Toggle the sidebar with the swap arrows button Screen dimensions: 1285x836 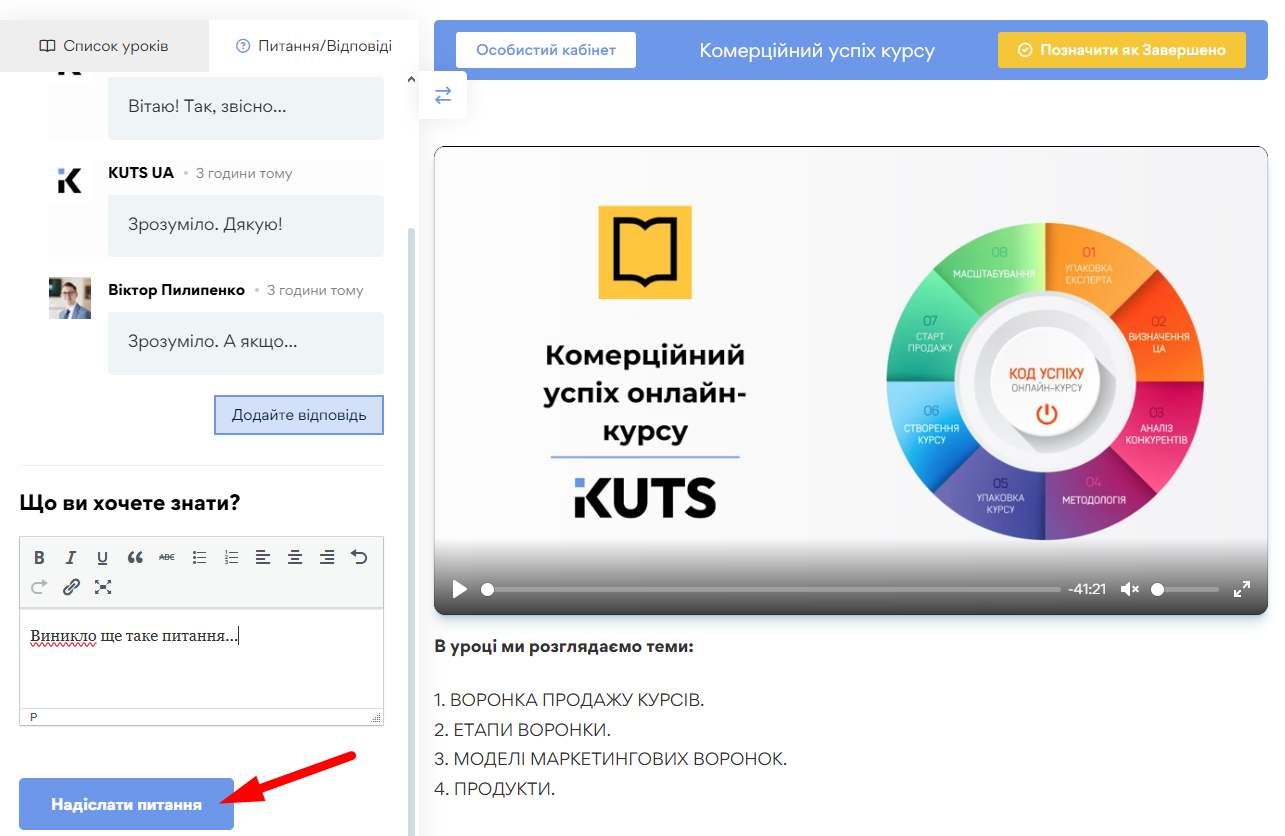coord(443,95)
